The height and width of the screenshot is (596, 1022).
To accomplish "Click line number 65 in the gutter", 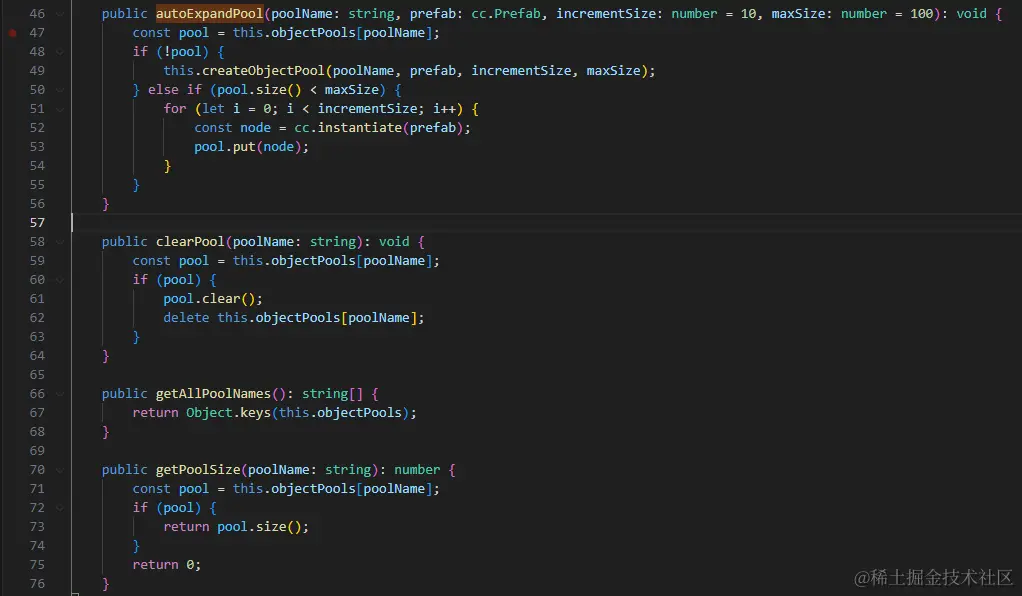I will tap(37, 375).
